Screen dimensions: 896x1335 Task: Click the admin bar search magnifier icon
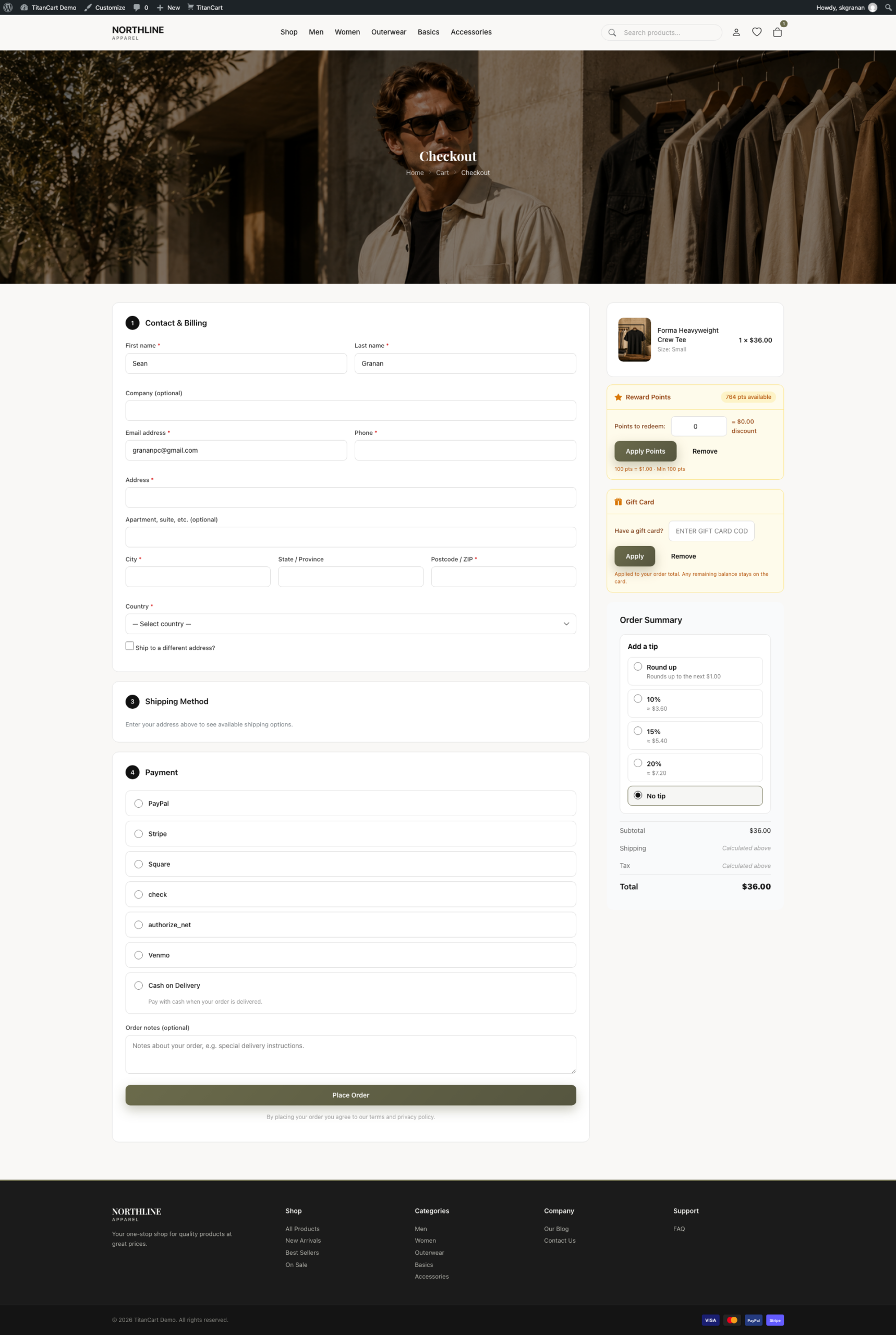pyautogui.click(x=888, y=7)
